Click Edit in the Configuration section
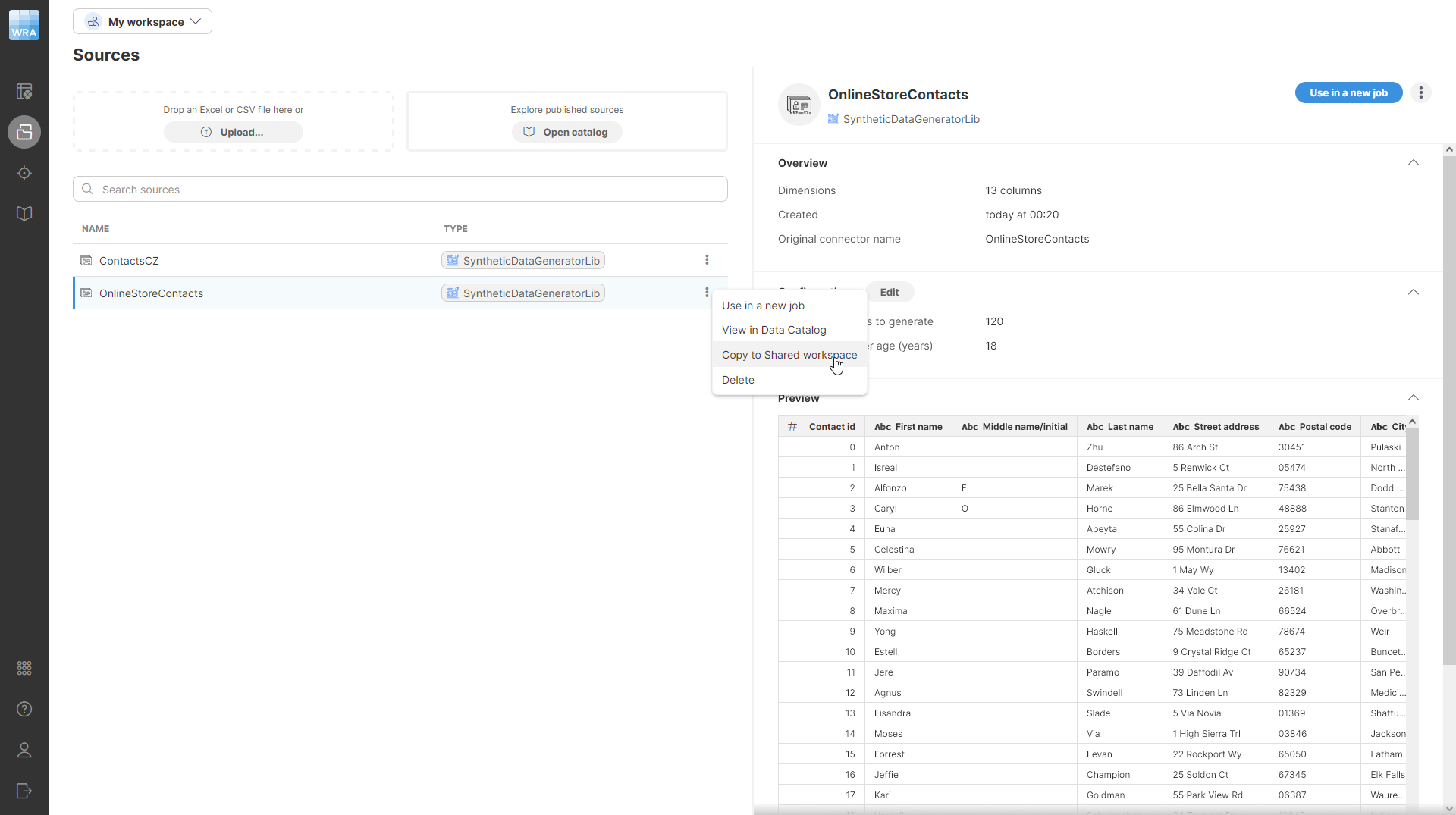This screenshot has width=1456, height=815. click(x=890, y=292)
